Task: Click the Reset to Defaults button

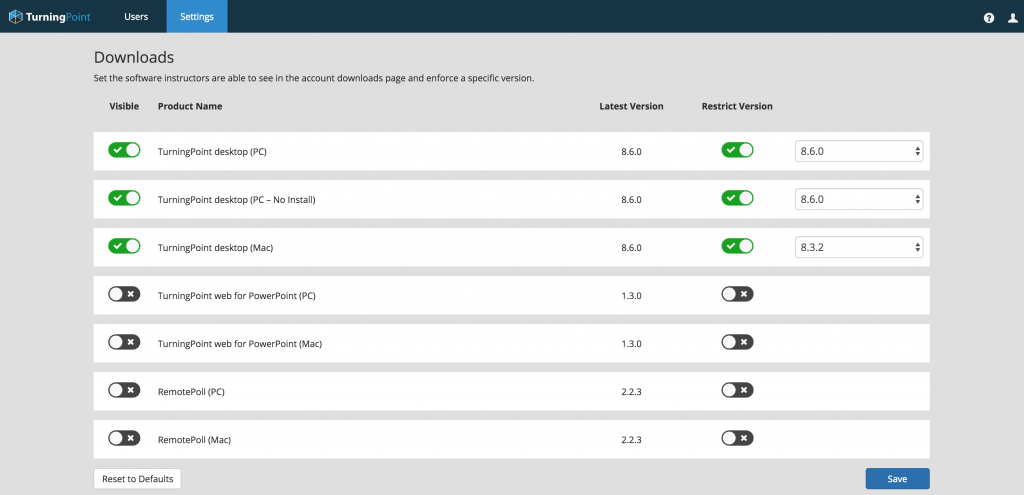Action: [x=137, y=479]
